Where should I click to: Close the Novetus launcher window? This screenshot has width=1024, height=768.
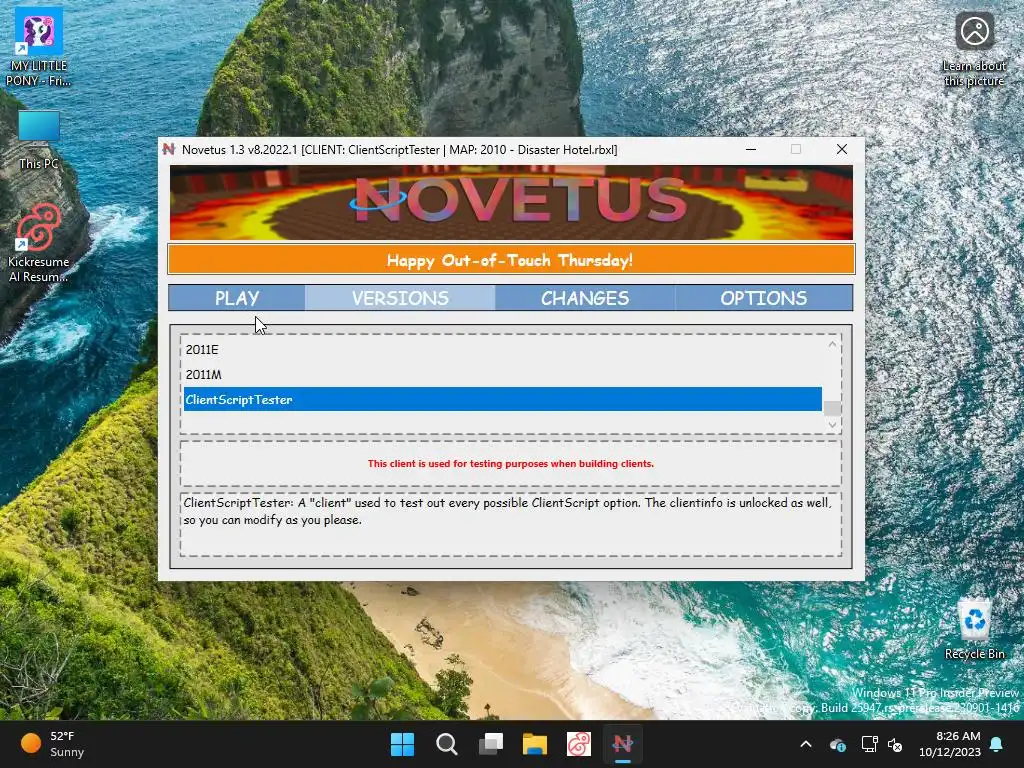point(842,149)
